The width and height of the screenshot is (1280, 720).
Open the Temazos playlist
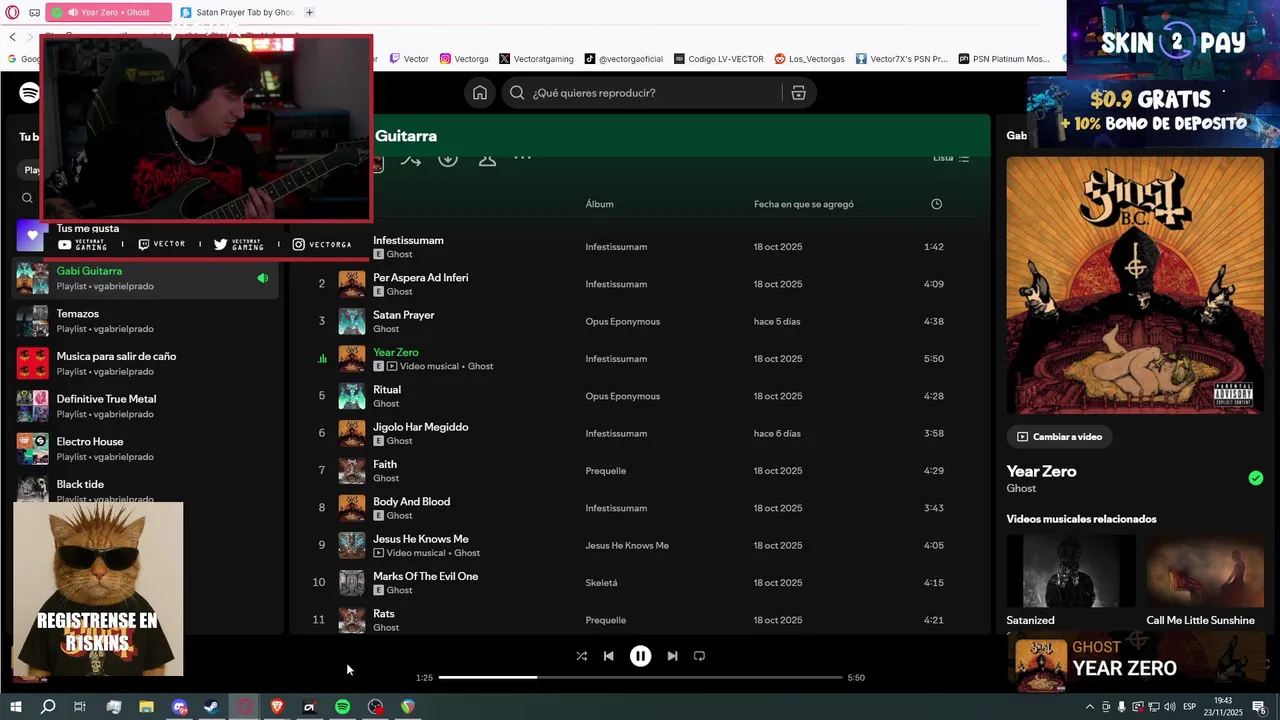pyautogui.click(x=146, y=321)
